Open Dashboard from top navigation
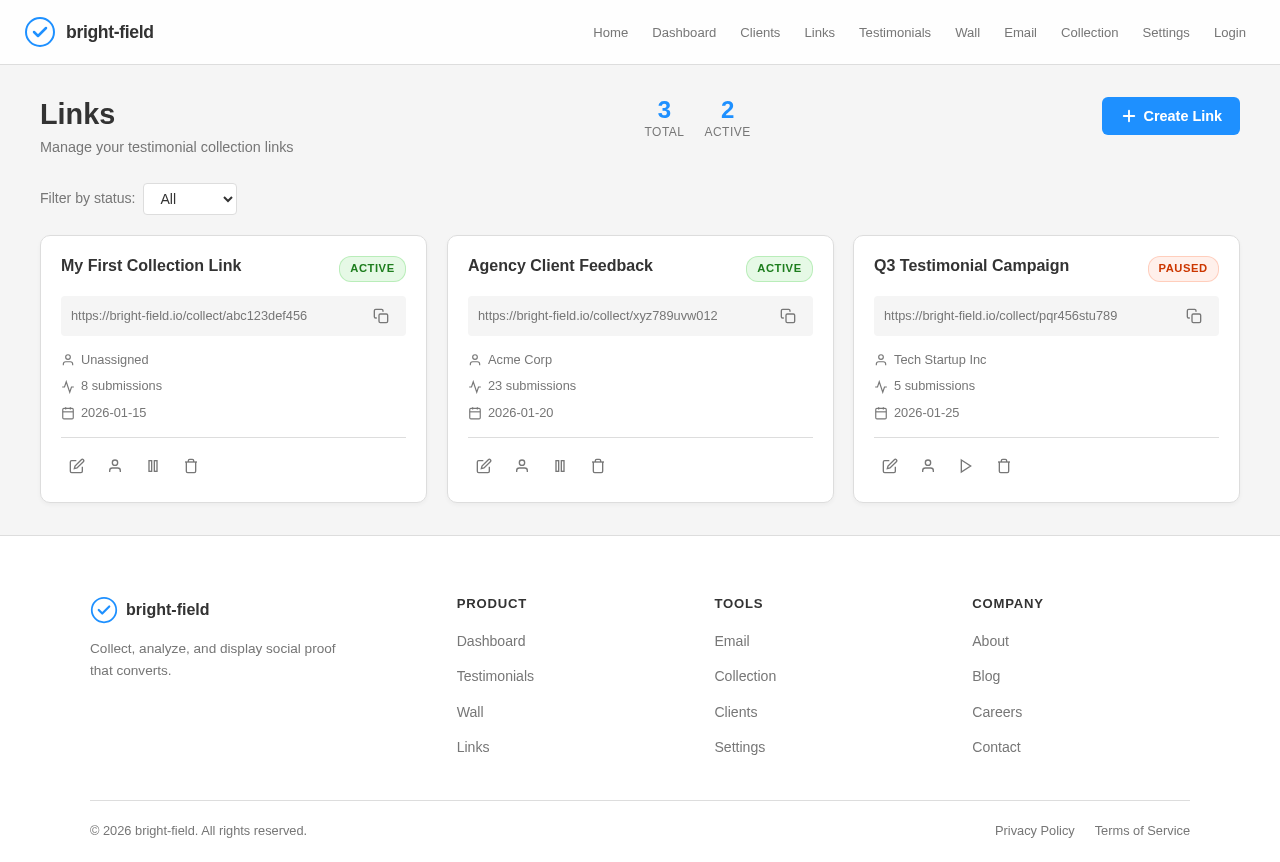 [684, 32]
